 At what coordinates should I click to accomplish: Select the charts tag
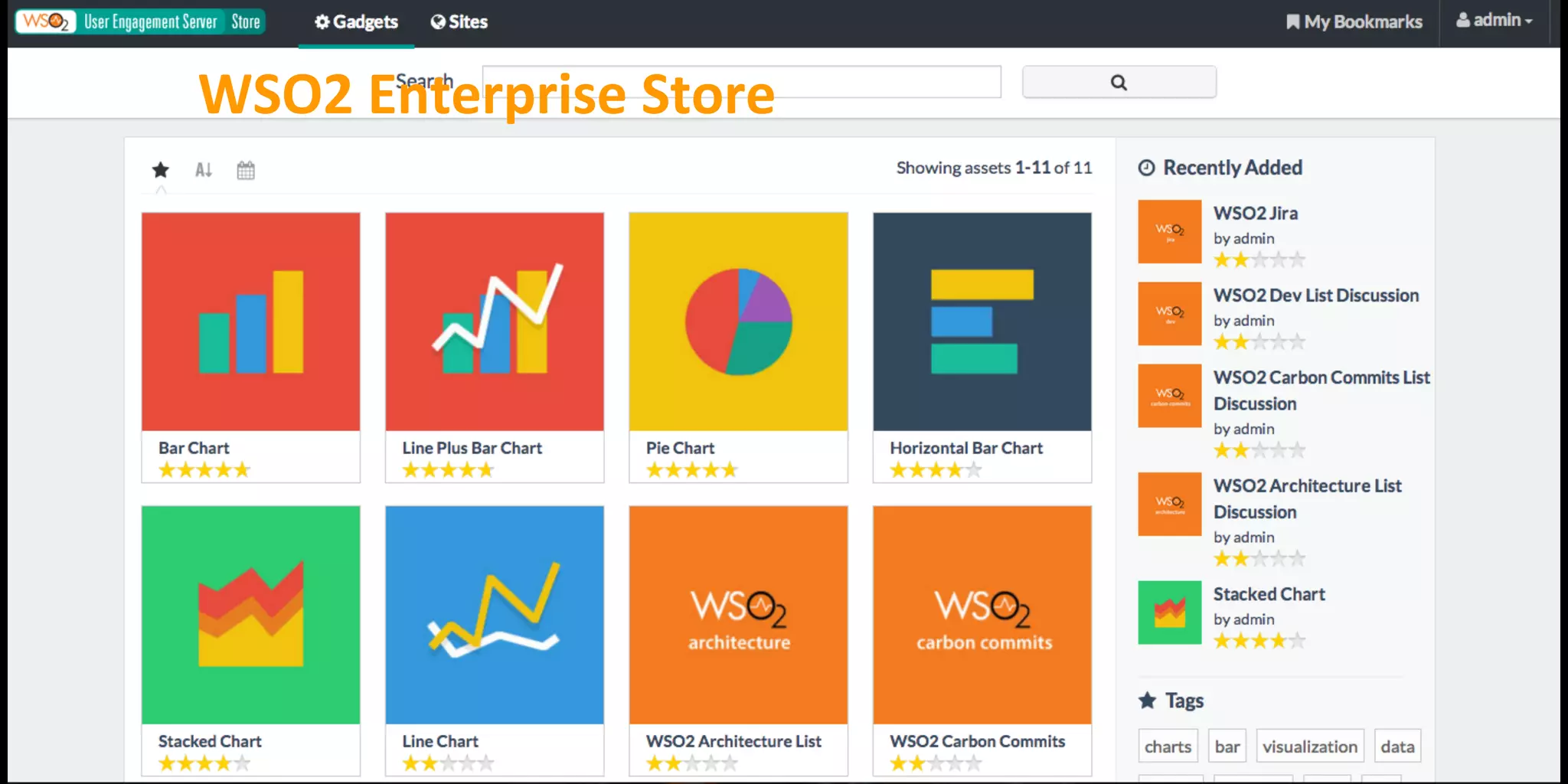pyautogui.click(x=1168, y=746)
